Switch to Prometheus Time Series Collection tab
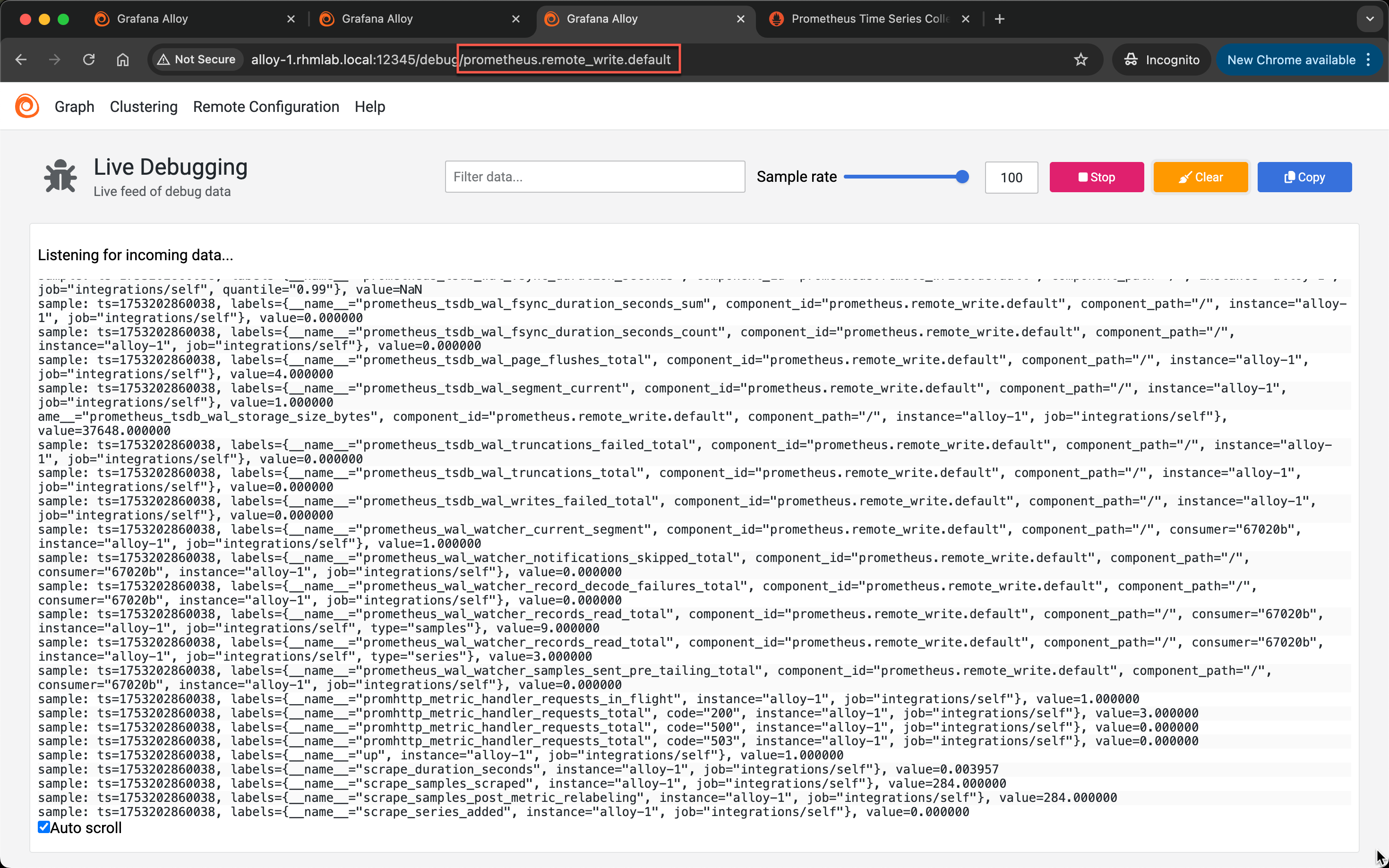This screenshot has width=1389, height=868. (x=869, y=19)
